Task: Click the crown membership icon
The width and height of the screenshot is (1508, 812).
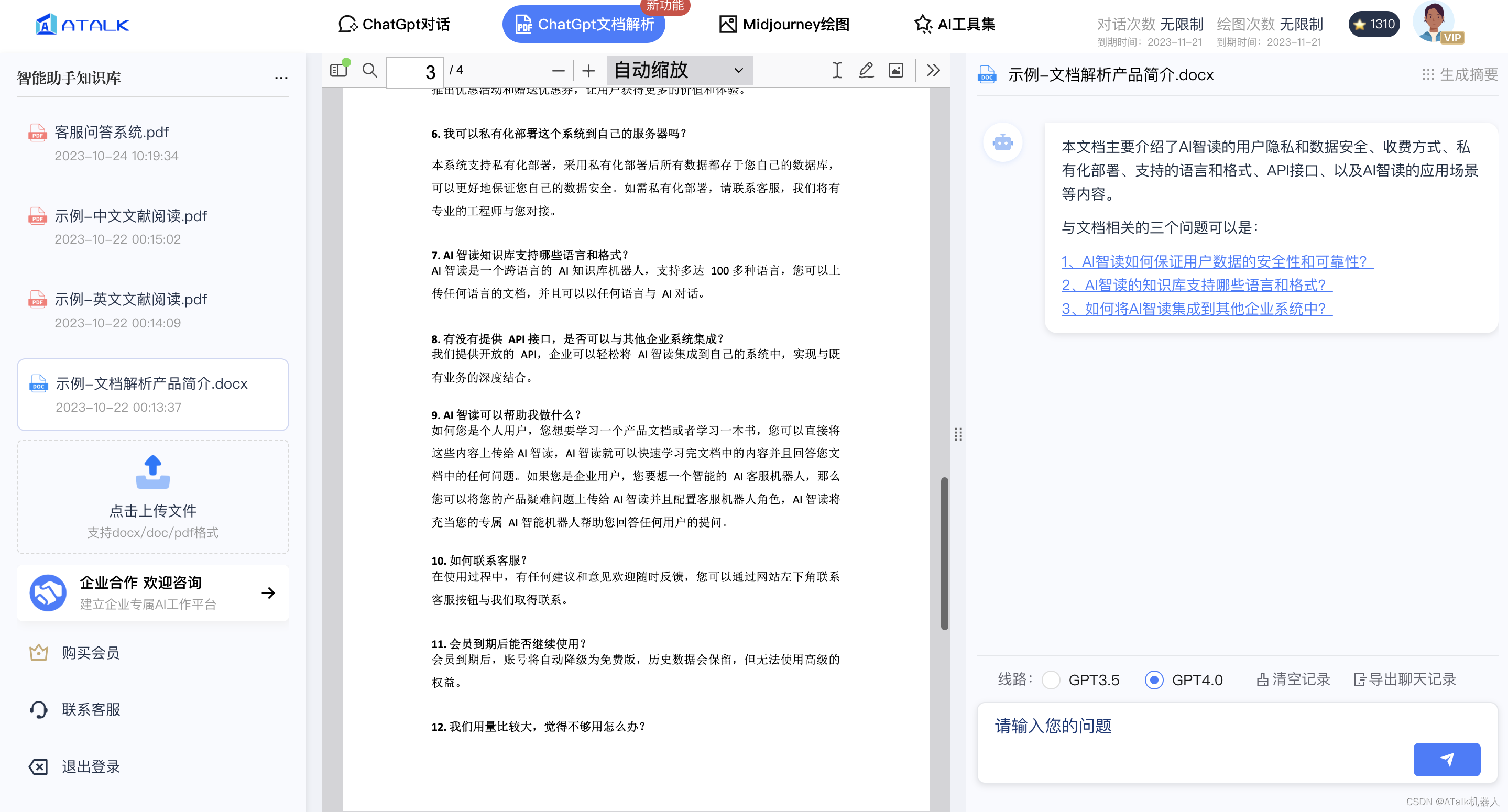Action: [x=39, y=652]
